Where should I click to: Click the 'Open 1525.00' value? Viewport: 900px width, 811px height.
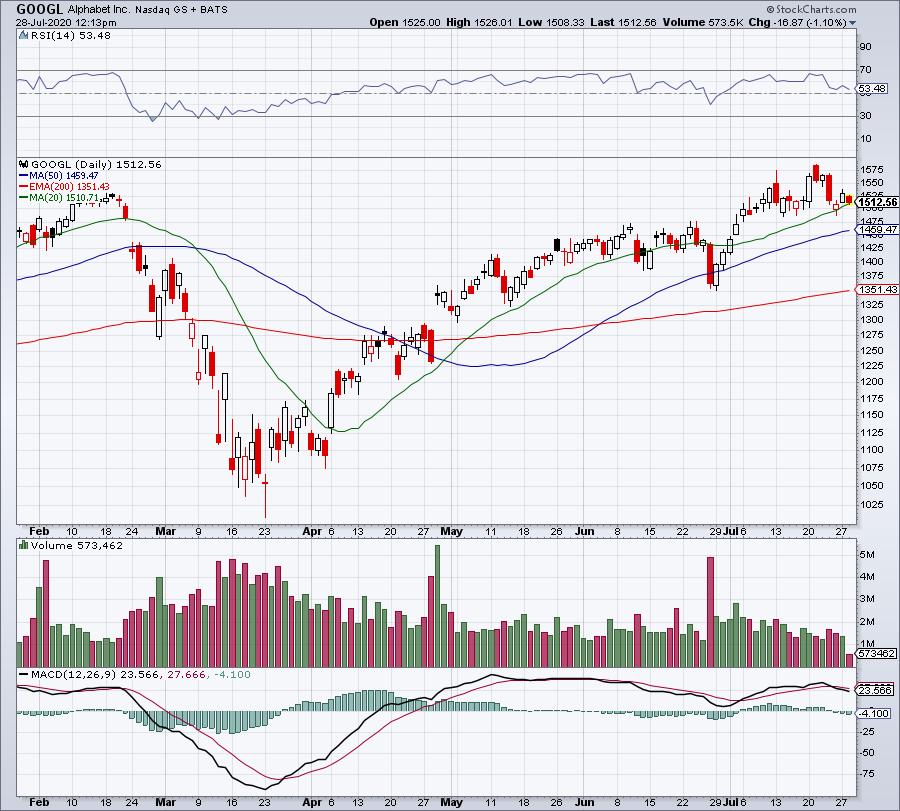tap(405, 22)
